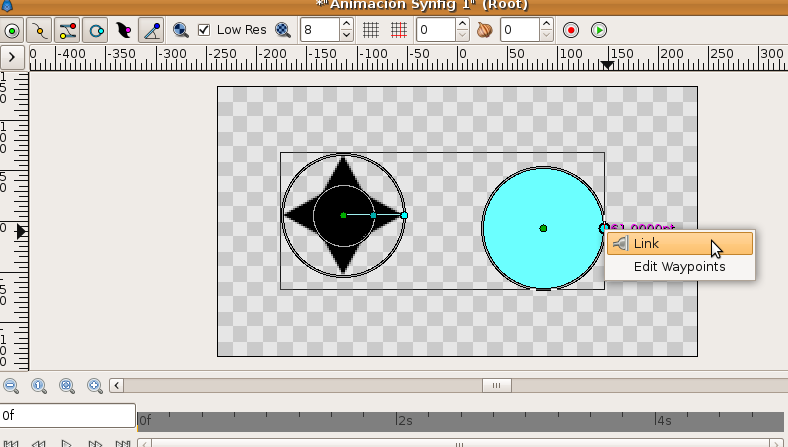The image size is (788, 447).
Task: Select the cyan circle radius handle
Action: coord(604,228)
